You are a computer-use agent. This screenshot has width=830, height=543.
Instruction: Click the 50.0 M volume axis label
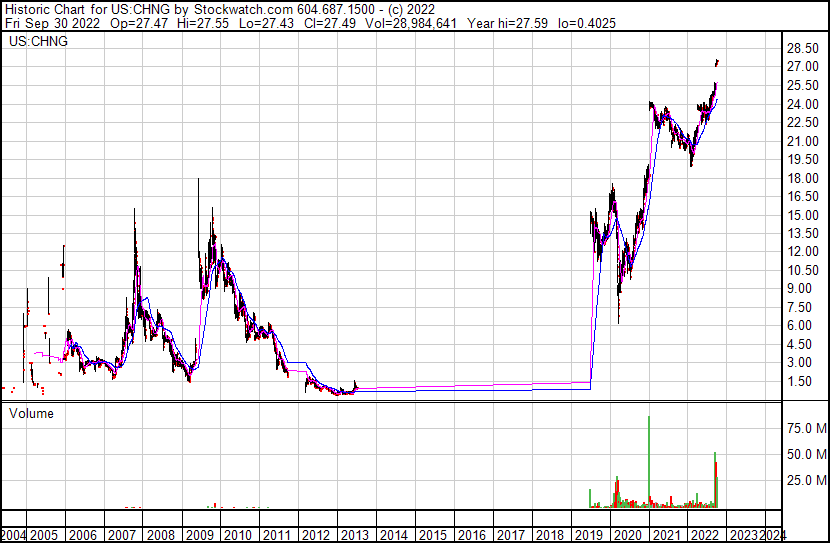(807, 454)
